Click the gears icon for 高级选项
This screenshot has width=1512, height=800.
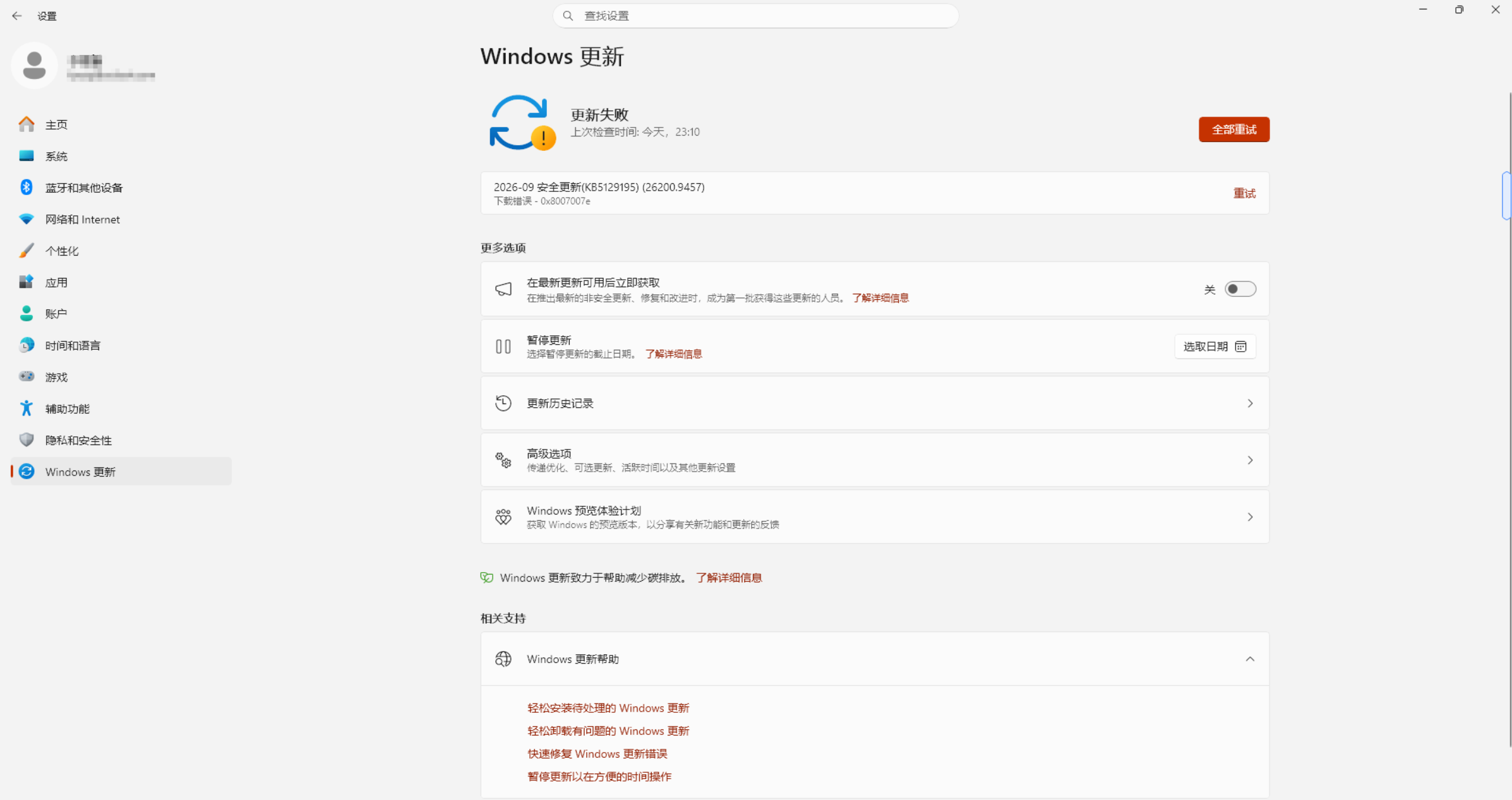coord(503,460)
